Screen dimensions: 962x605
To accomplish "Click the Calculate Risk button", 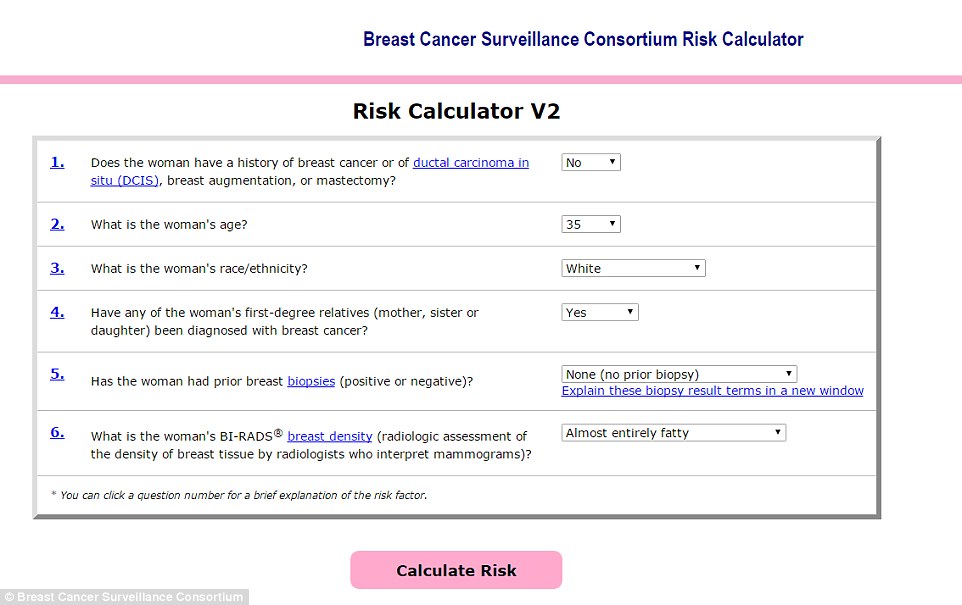I will pos(456,570).
